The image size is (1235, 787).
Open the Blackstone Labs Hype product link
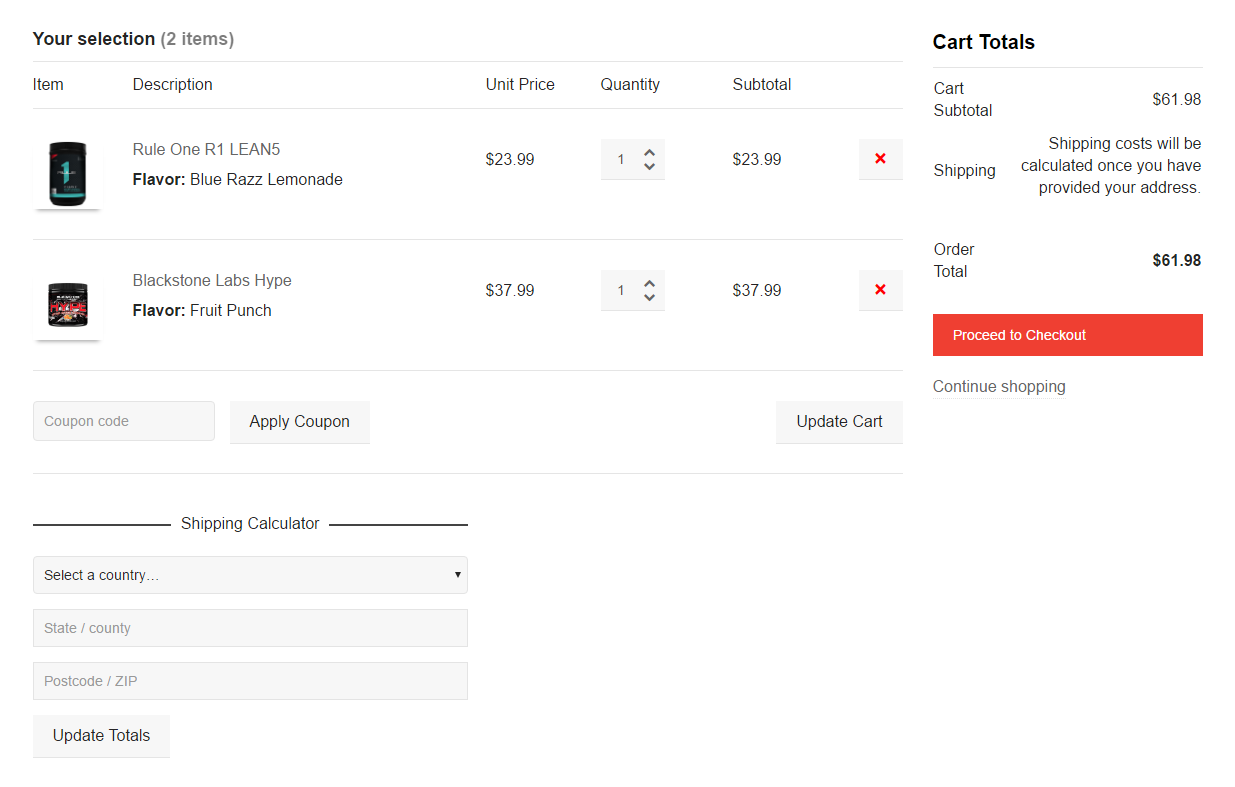(212, 280)
